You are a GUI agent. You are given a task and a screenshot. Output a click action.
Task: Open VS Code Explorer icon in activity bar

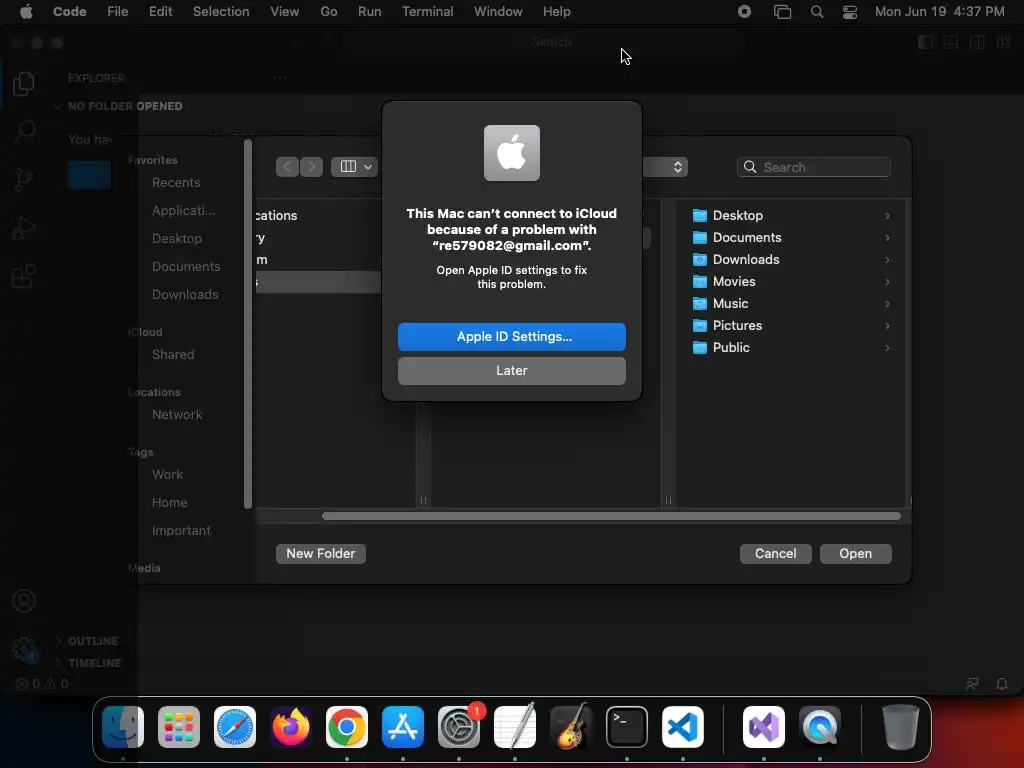click(x=24, y=84)
